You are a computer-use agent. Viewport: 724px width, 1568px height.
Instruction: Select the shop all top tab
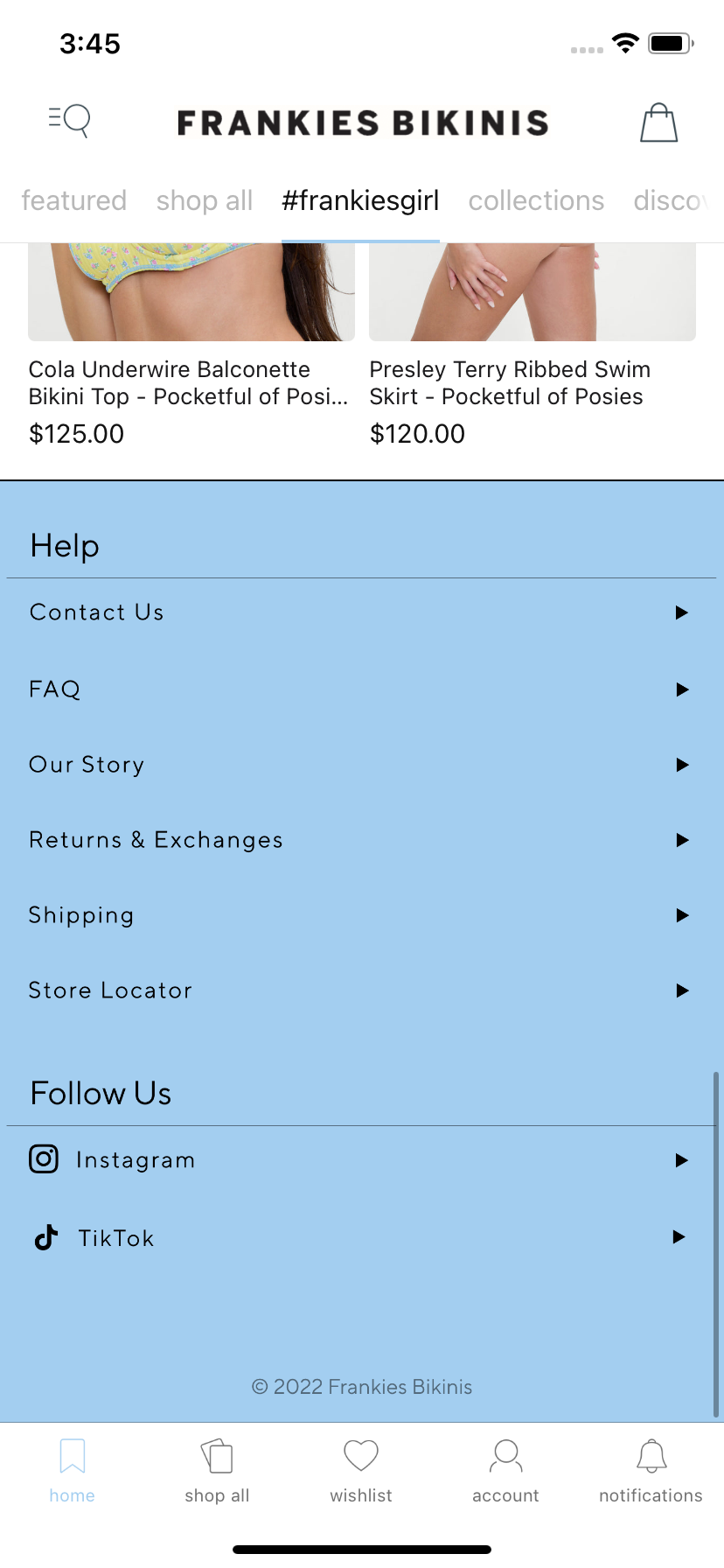(x=205, y=200)
